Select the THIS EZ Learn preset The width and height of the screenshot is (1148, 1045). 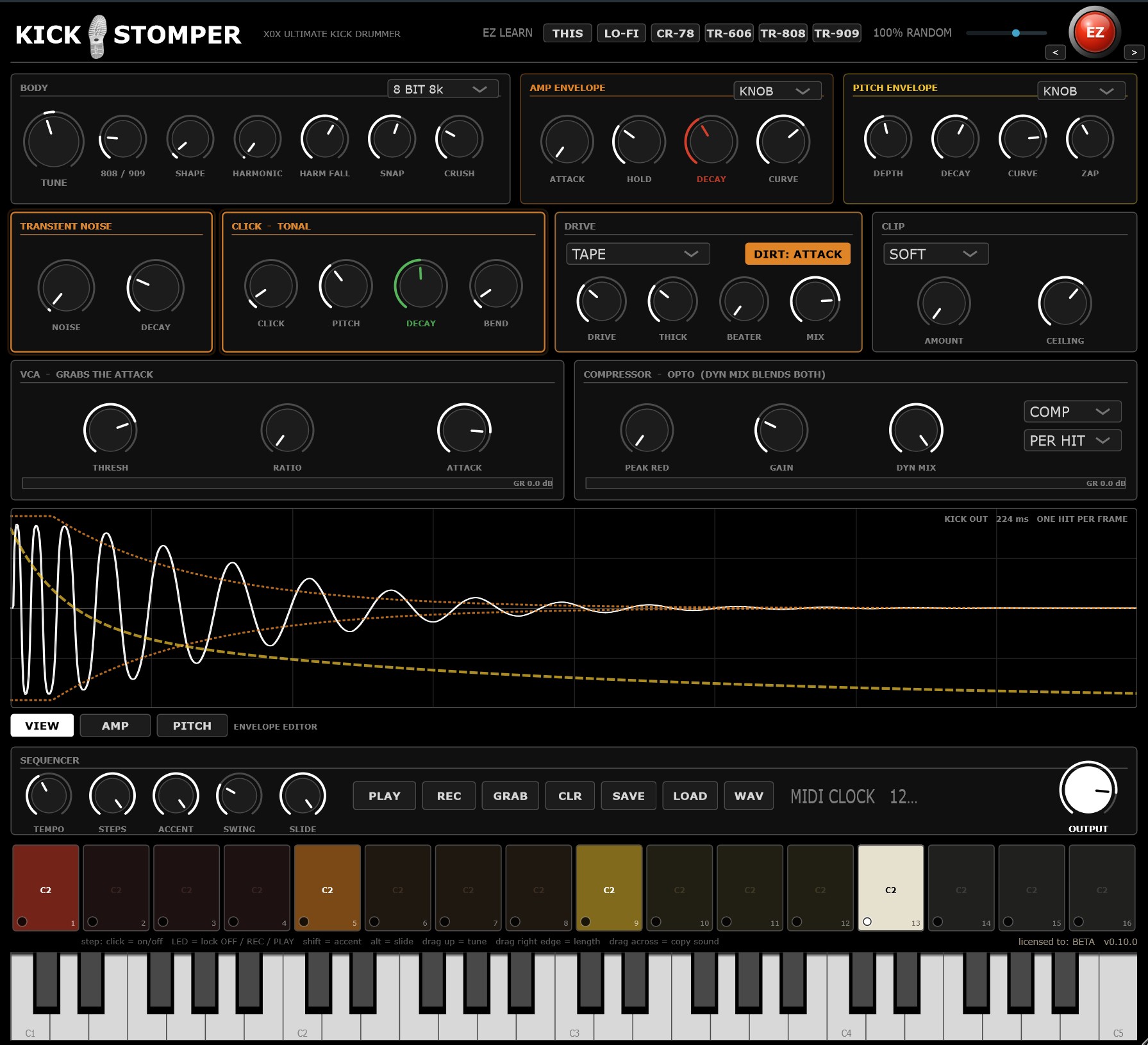point(568,33)
